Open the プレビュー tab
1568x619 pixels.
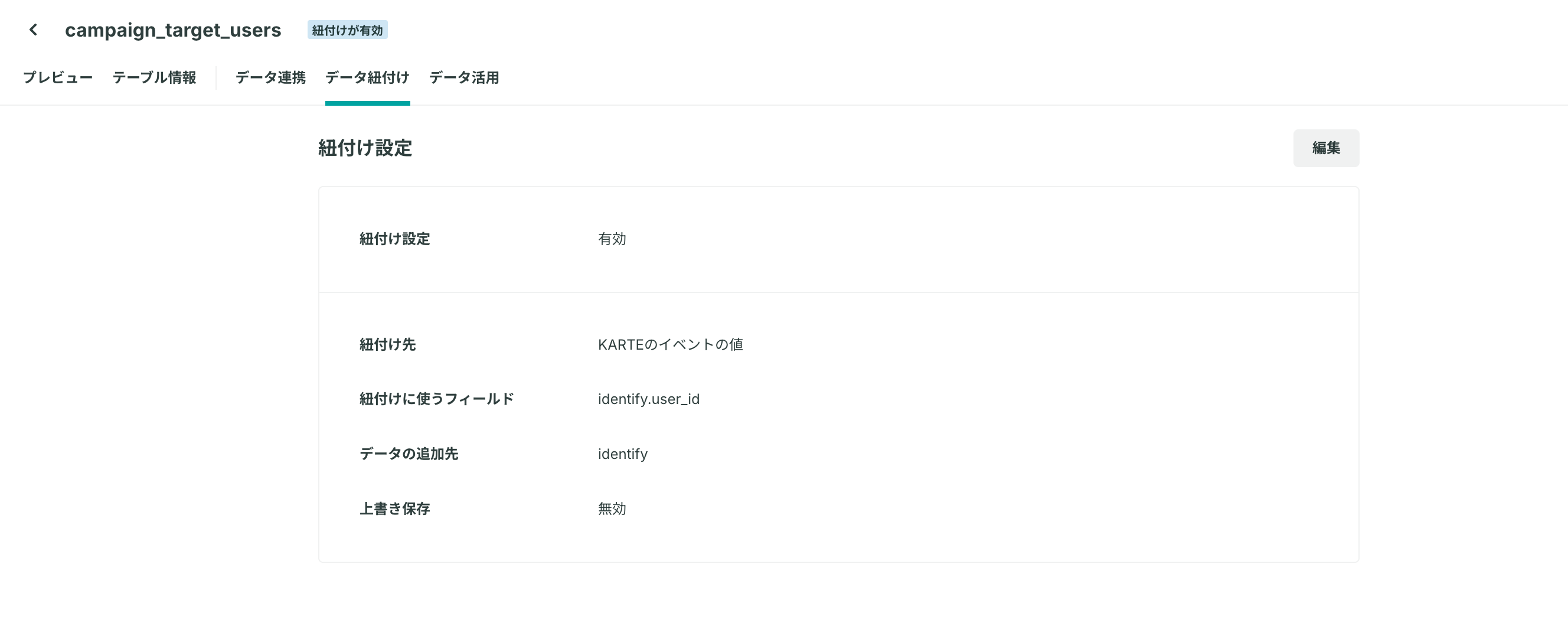[x=58, y=78]
